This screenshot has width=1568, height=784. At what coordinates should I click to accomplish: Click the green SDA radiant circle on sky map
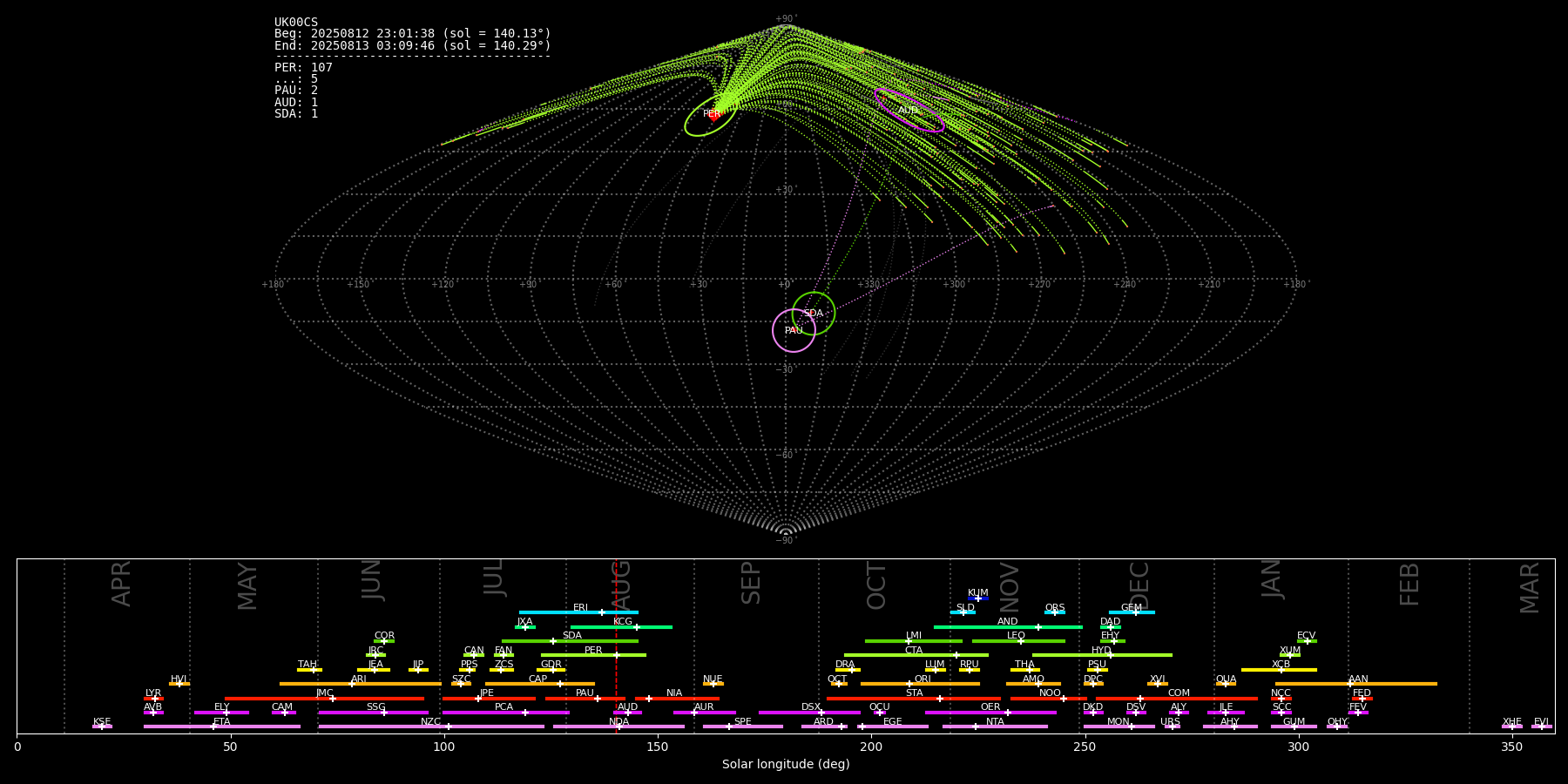pos(814,314)
